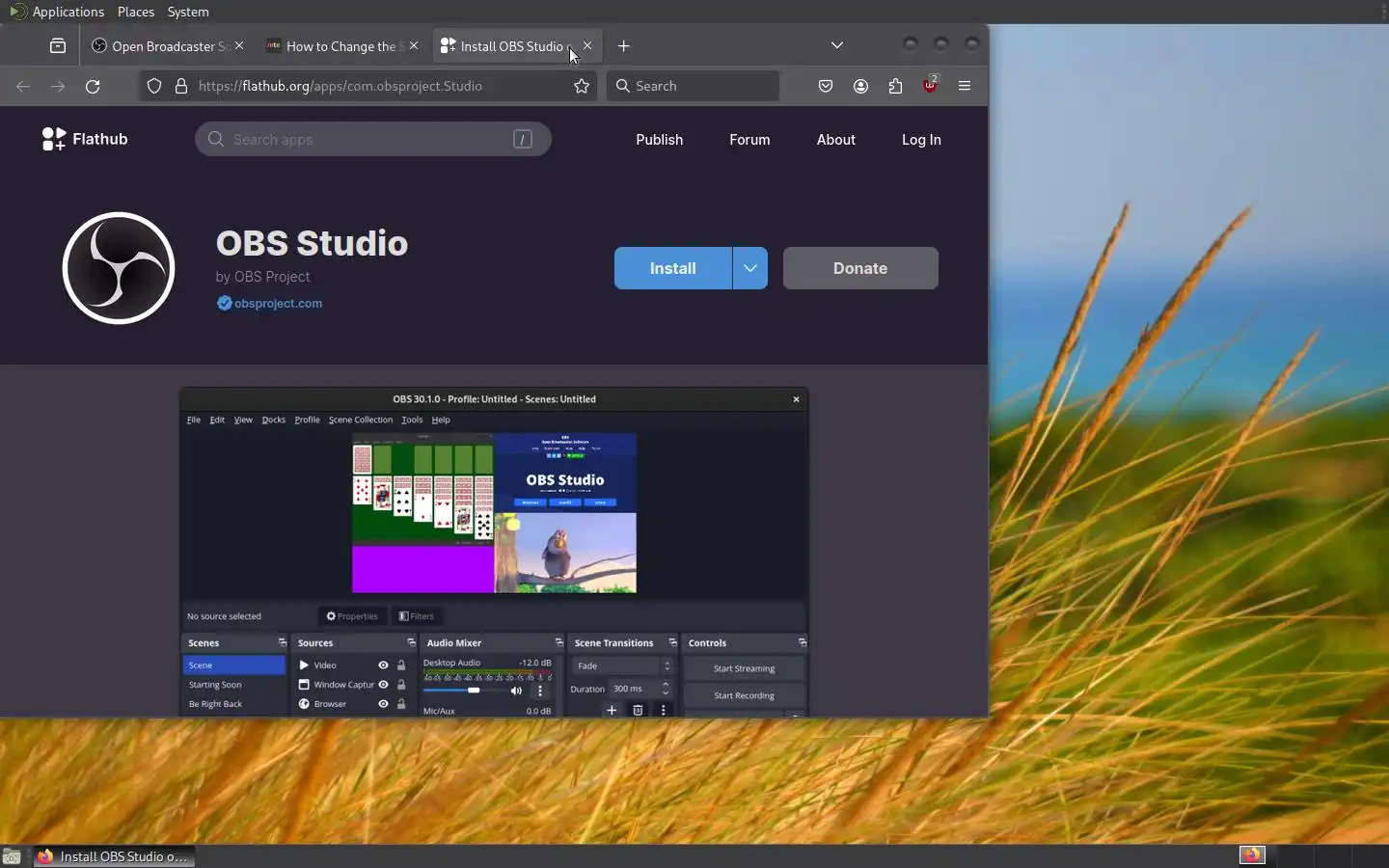Viewport: 1389px width, 868px height.
Task: Click the OBS Studio page heading
Action: (x=312, y=243)
